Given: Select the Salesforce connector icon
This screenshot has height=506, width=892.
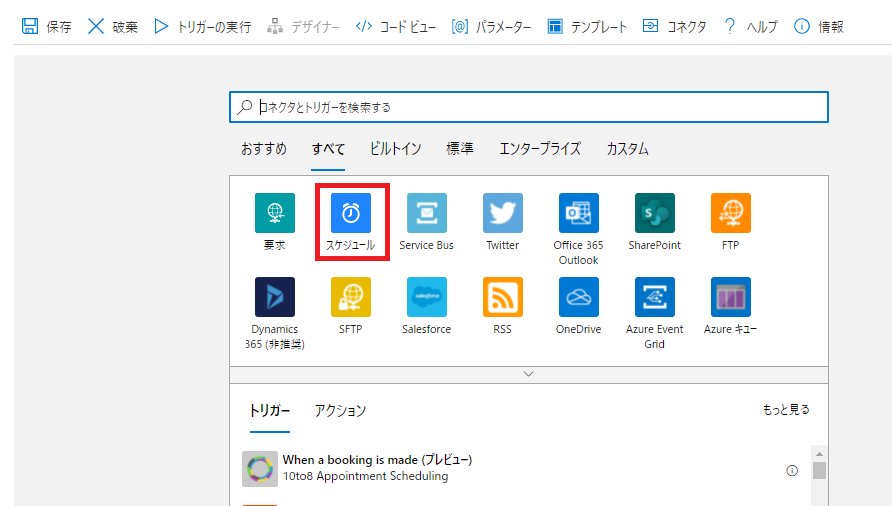Looking at the screenshot, I should click(427, 297).
